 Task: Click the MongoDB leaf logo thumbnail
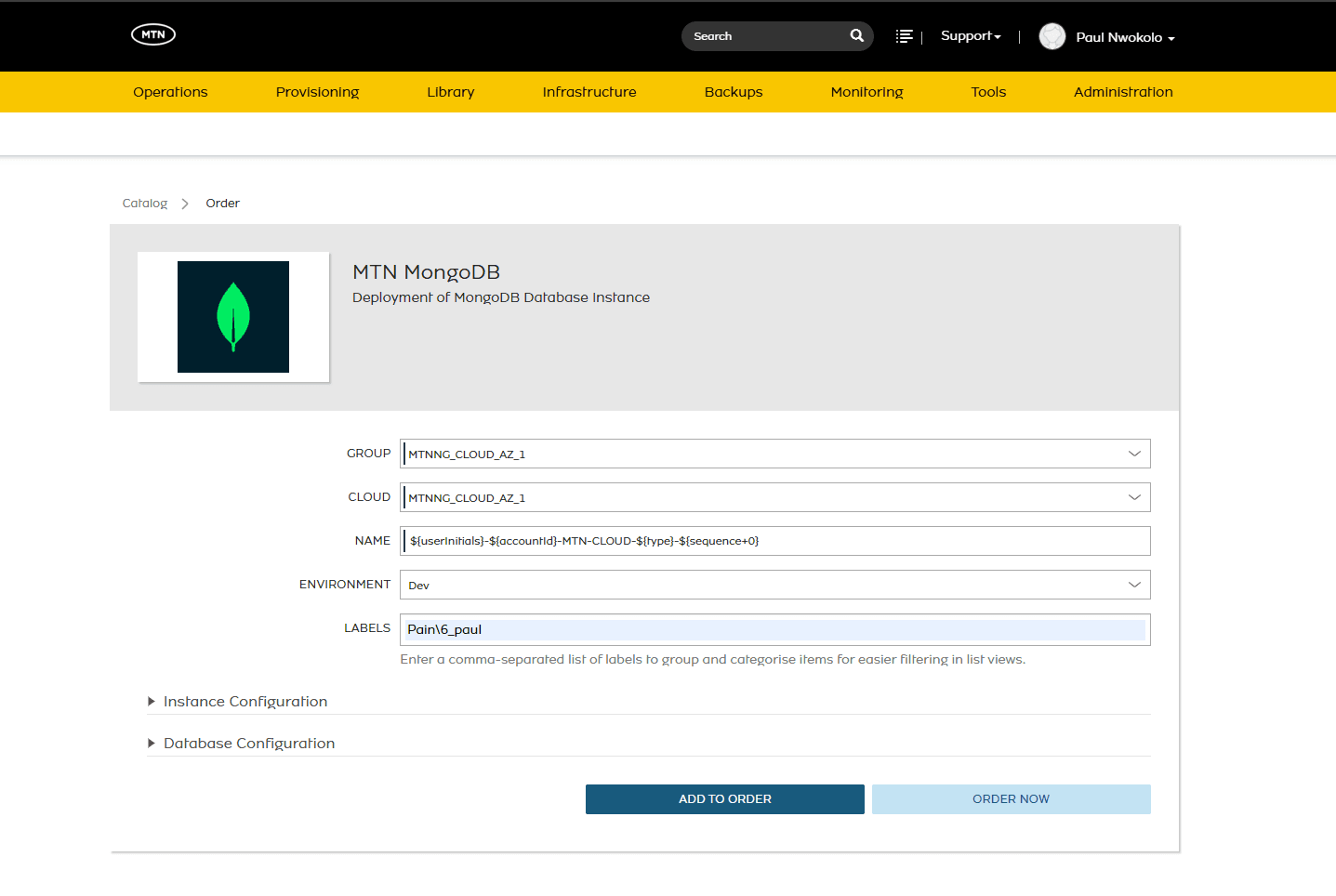233,317
